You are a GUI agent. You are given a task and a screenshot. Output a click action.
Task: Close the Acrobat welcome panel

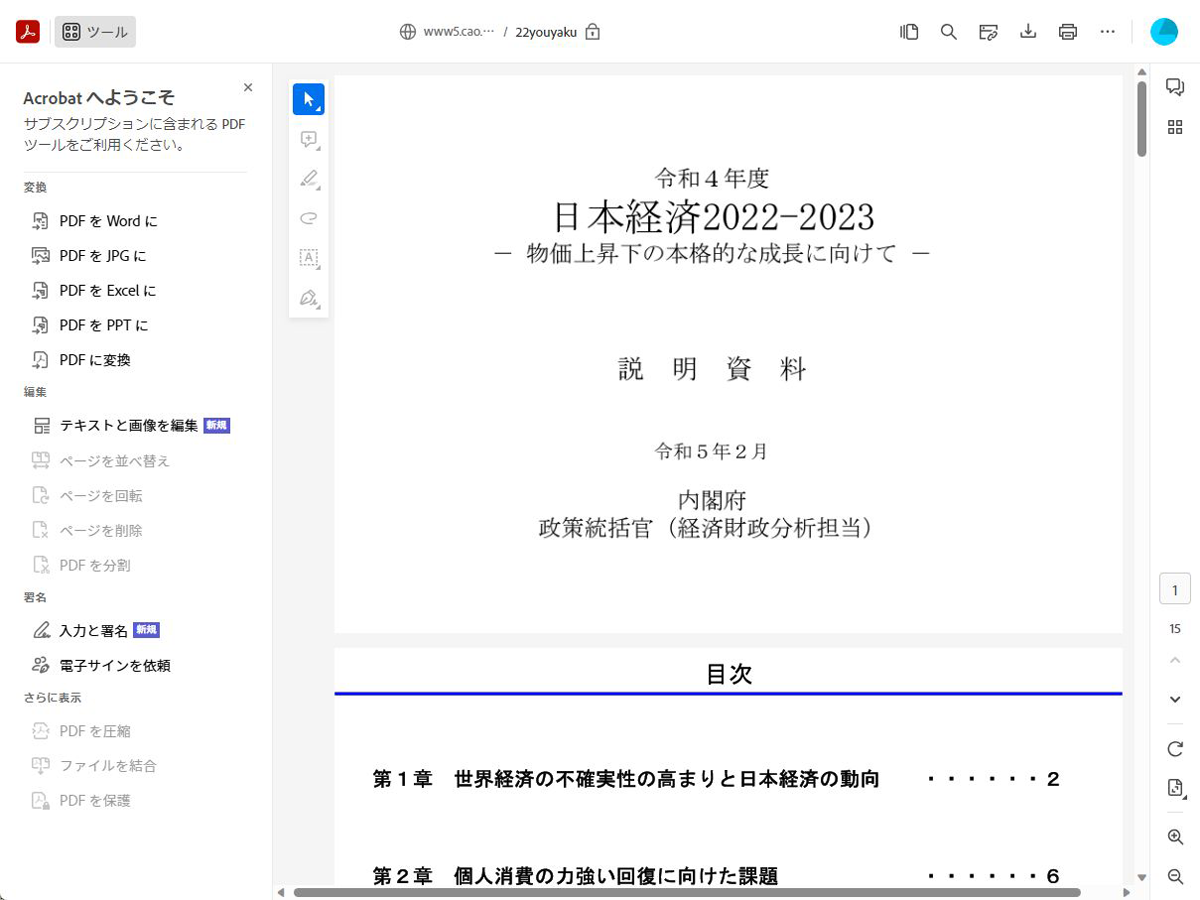pos(248,88)
